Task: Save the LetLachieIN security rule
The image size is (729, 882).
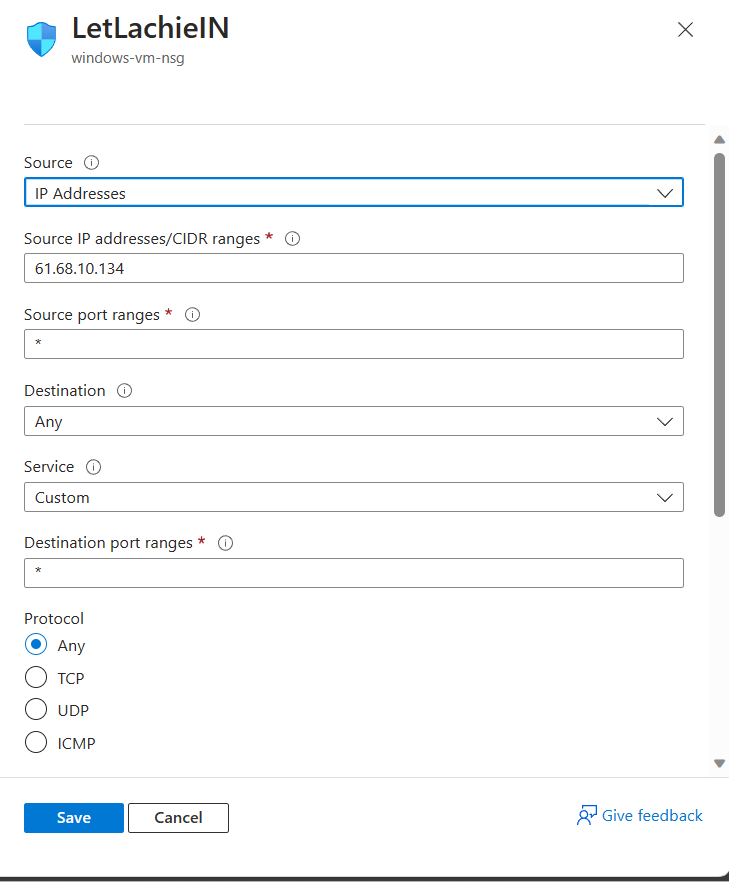Action: coord(73,817)
